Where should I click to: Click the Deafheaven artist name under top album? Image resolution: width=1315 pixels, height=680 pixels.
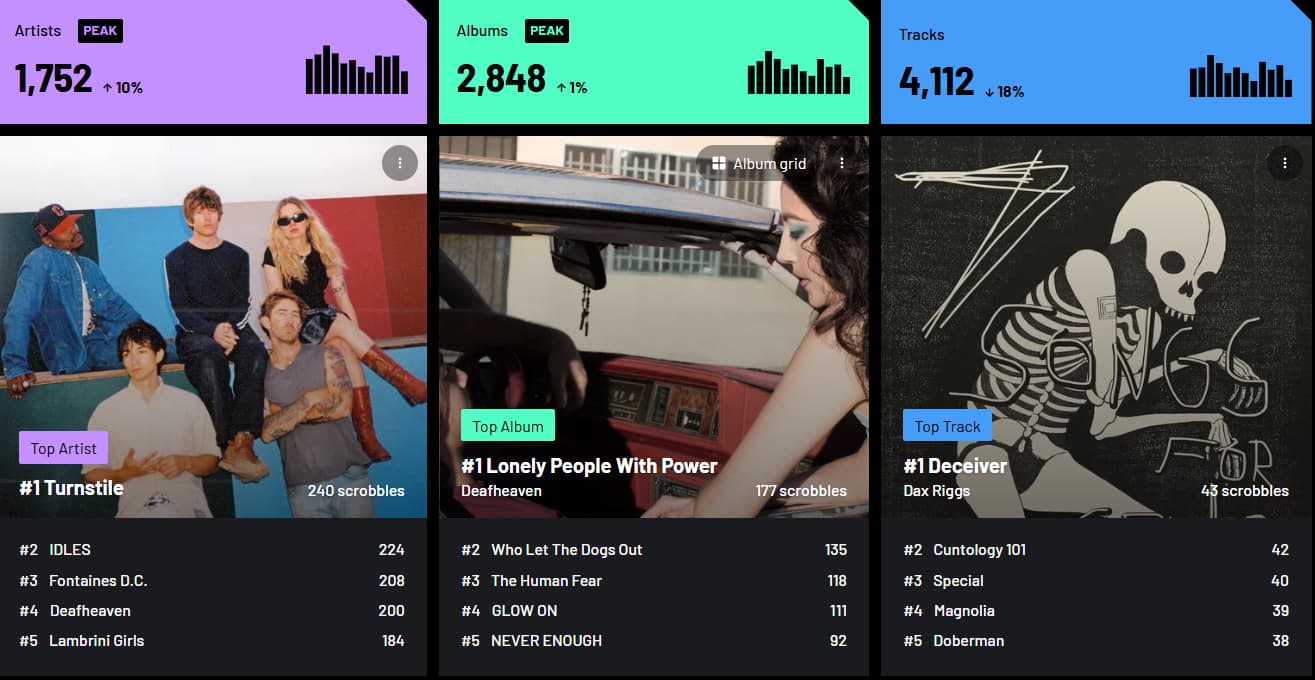[501, 491]
